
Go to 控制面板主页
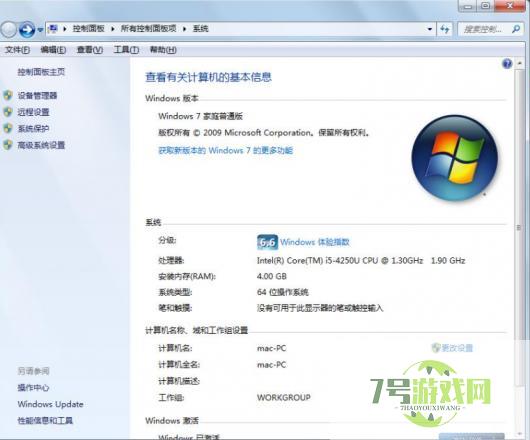41,72
